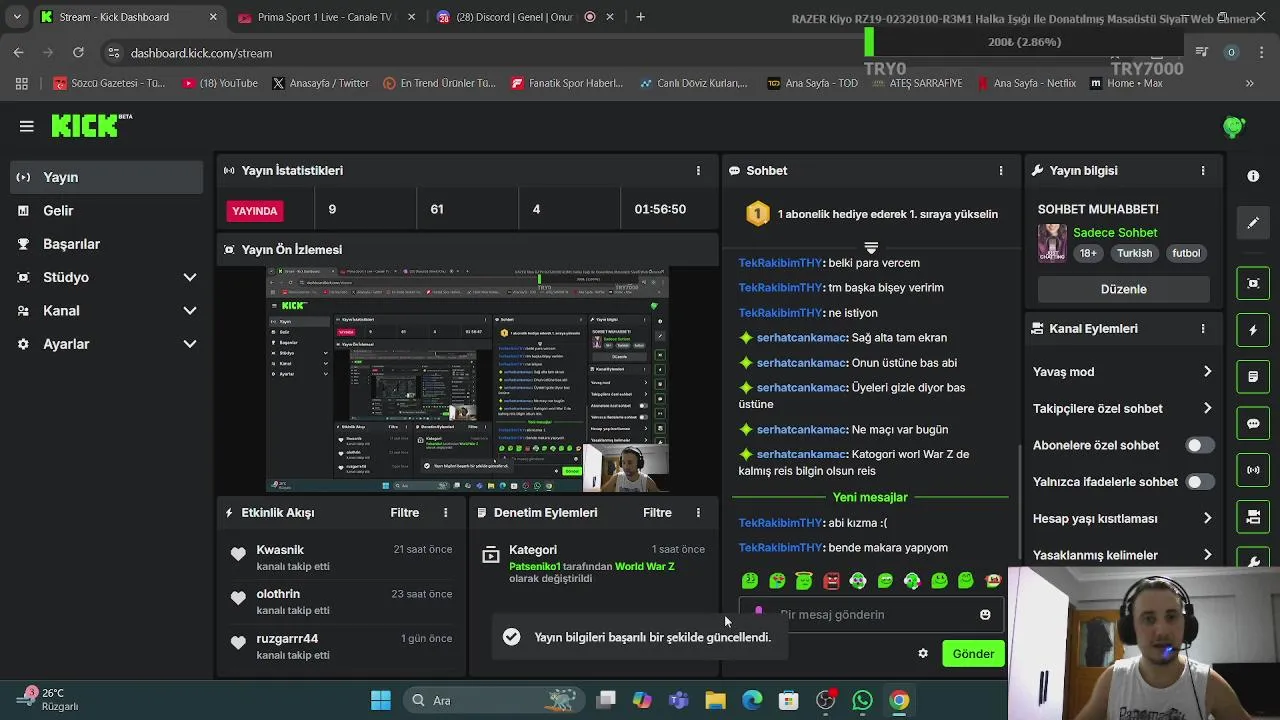
Task: Select Yayın in the sidebar
Action: point(106,177)
